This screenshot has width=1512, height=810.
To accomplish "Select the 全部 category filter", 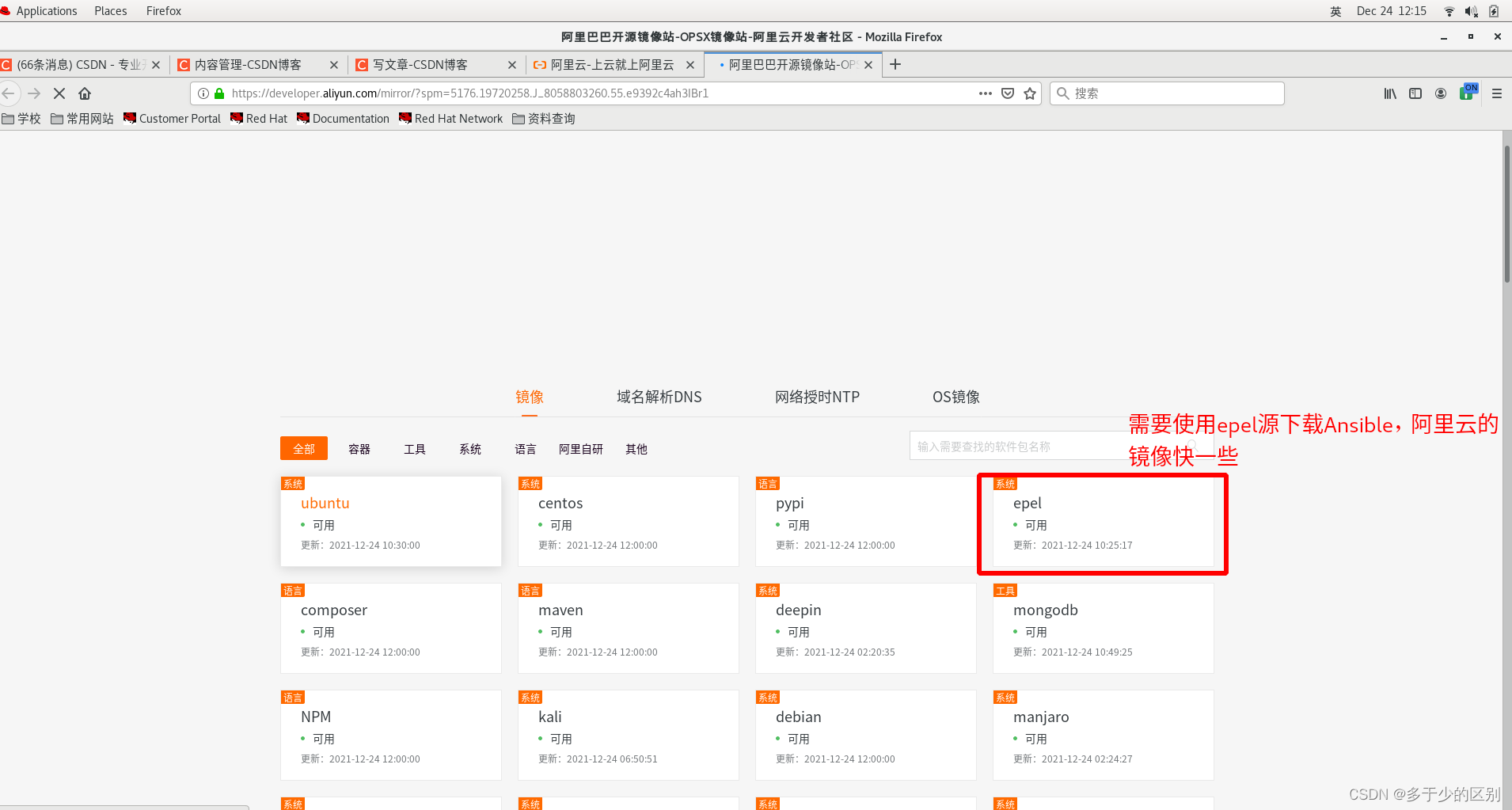I will click(x=304, y=449).
